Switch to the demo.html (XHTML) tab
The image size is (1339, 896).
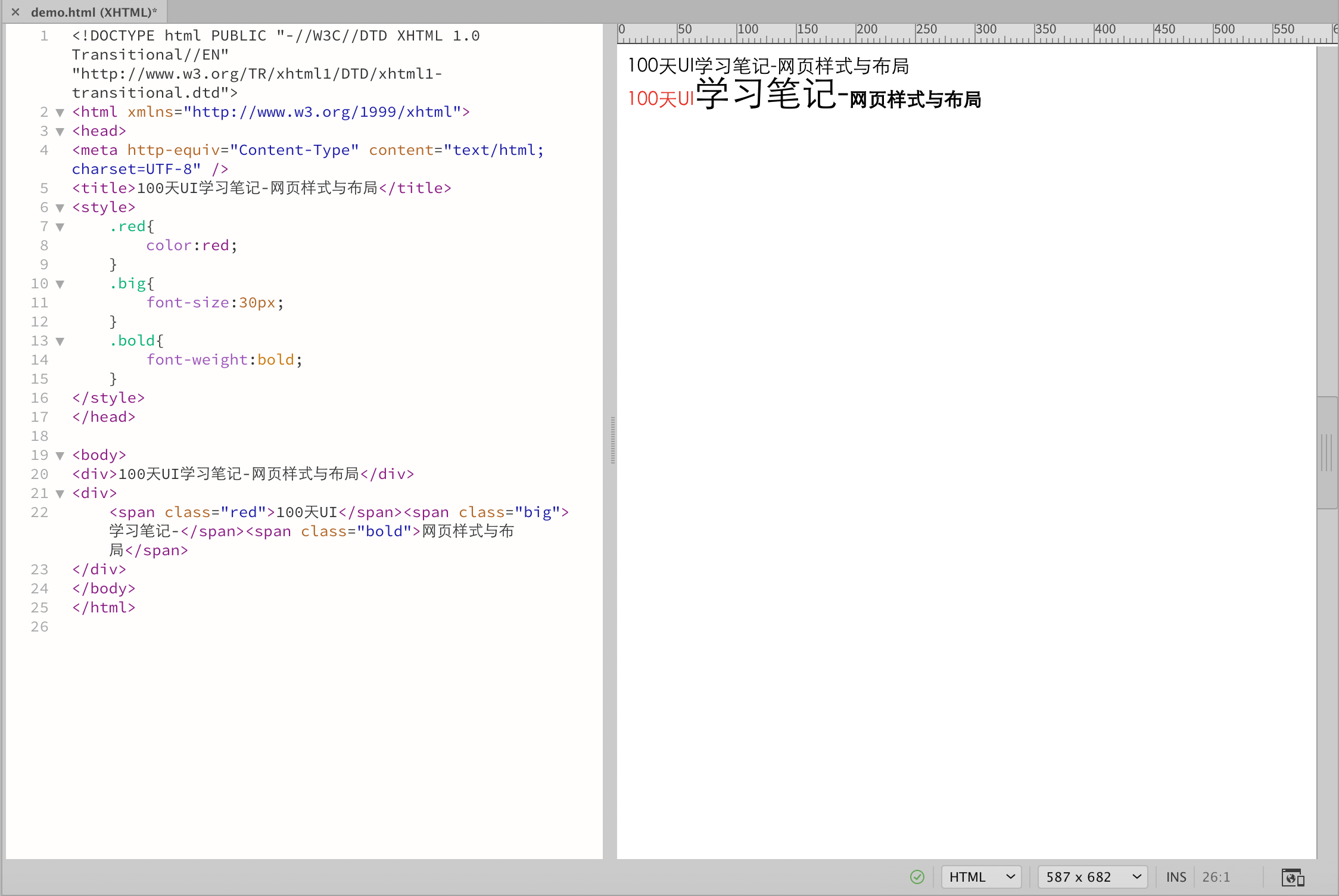[94, 12]
